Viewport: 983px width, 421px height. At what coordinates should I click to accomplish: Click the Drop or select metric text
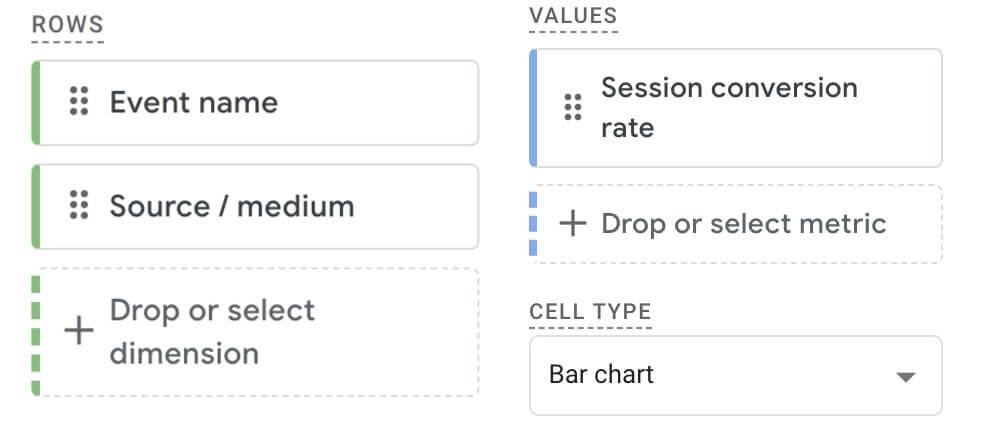pos(743,223)
